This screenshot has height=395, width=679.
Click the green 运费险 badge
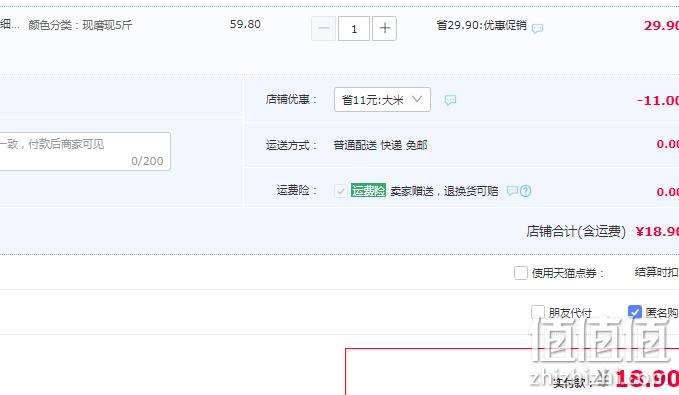pos(368,191)
